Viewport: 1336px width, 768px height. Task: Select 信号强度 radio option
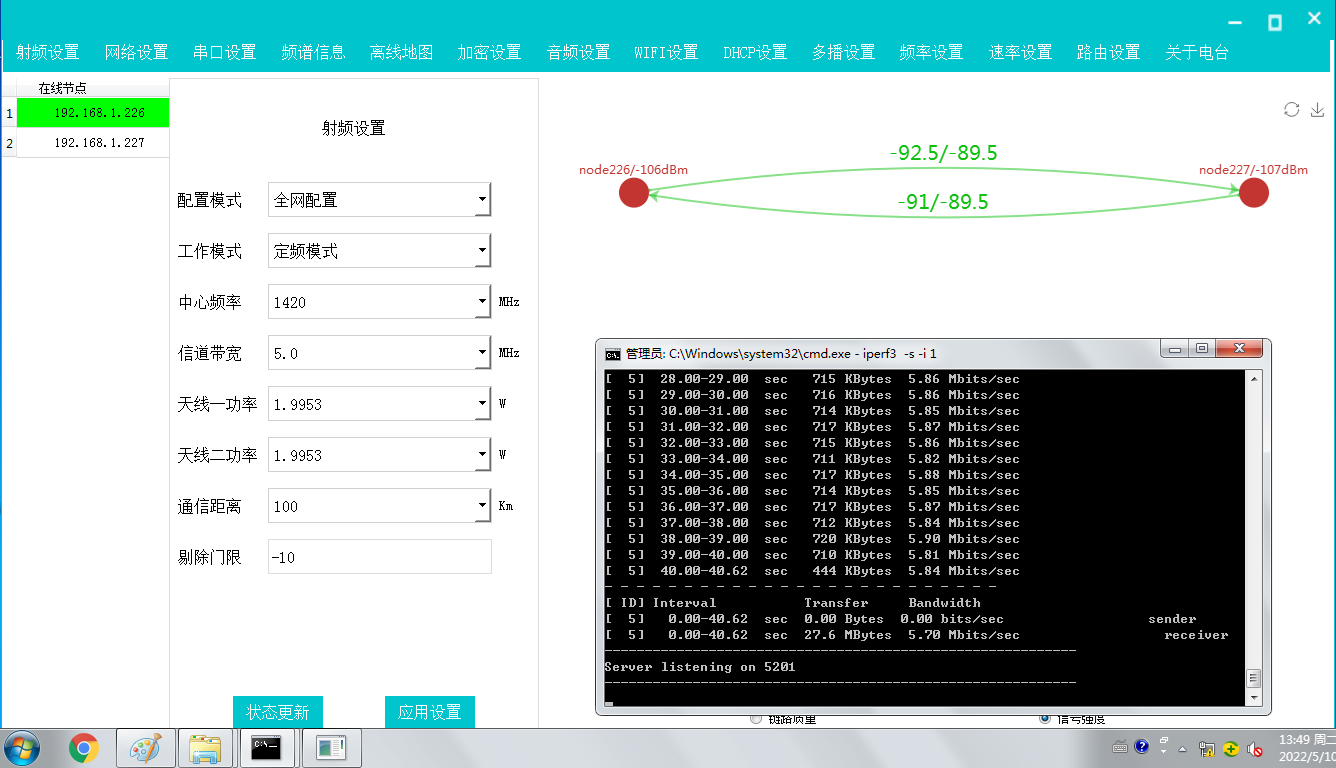click(1045, 718)
